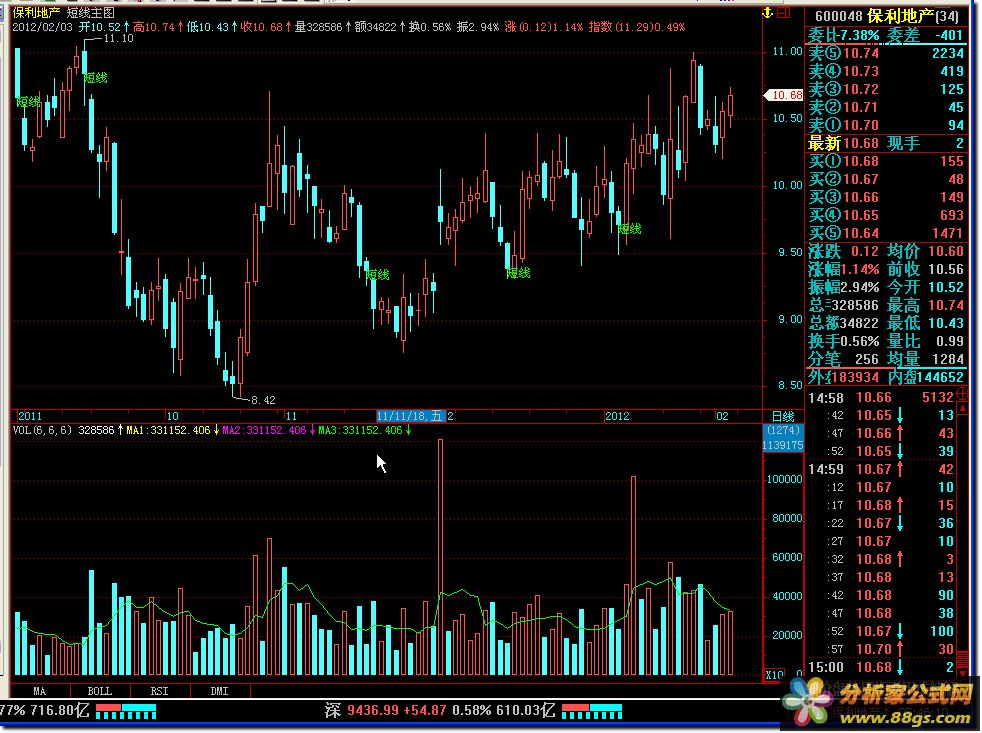Click the 买④ 10.65 bid row
Viewport: 982px width, 733px height.
[886, 216]
